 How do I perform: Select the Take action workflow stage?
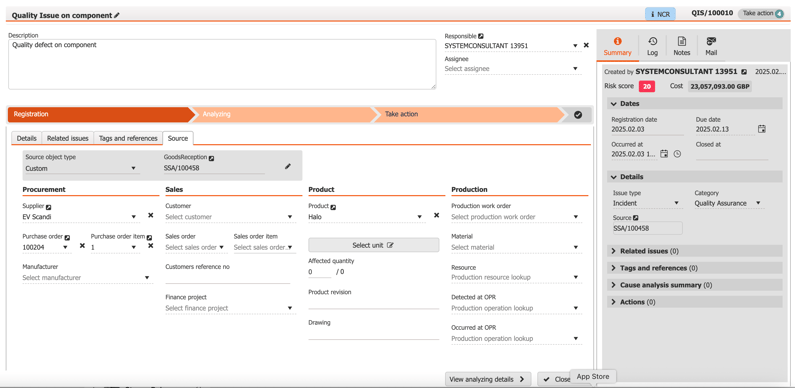tap(469, 115)
